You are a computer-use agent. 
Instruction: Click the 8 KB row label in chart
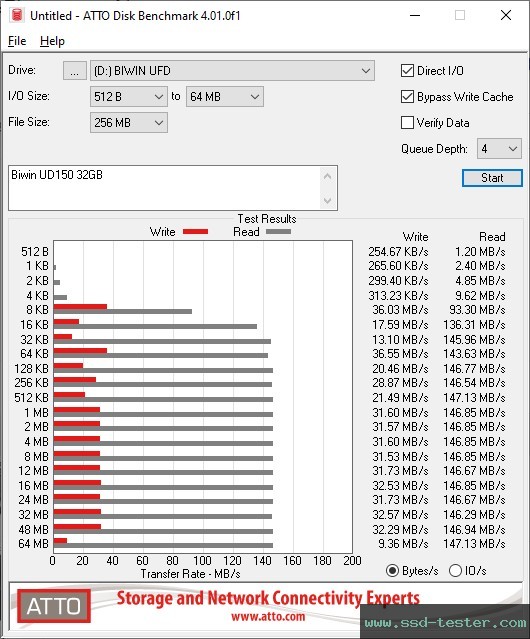pyautogui.click(x=37, y=310)
